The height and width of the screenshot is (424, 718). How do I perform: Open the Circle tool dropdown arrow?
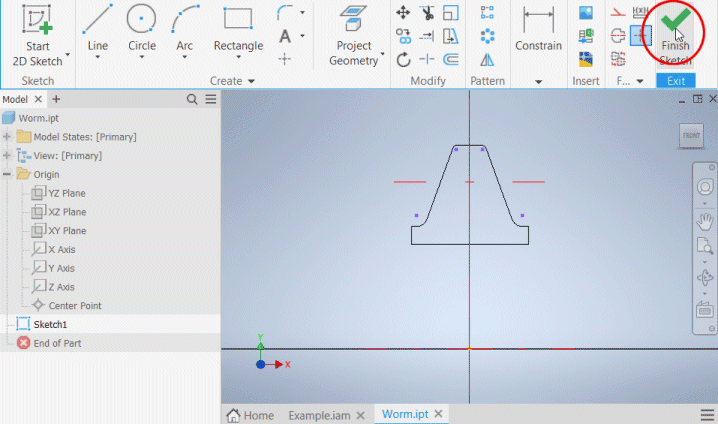(x=142, y=57)
